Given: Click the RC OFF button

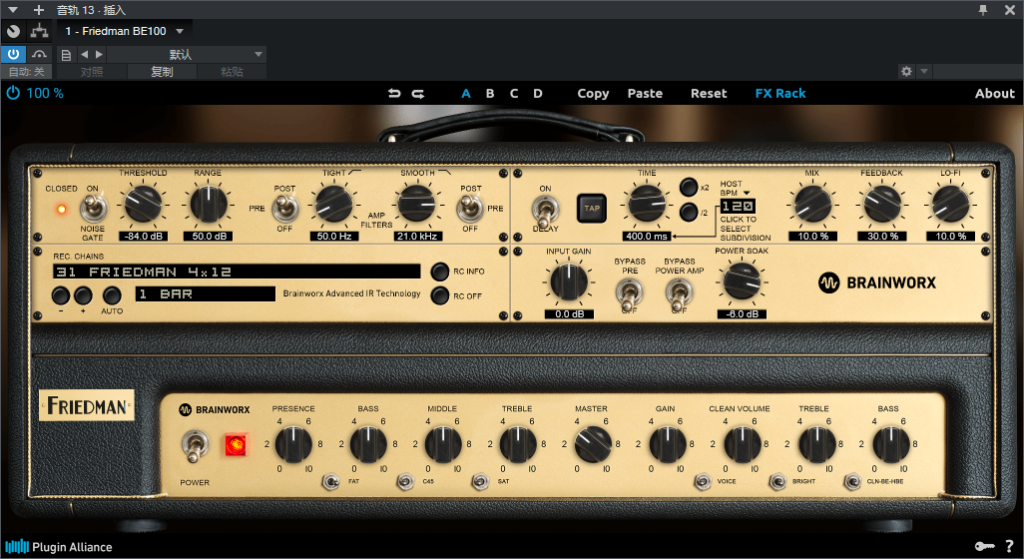Looking at the screenshot, I should click(x=440, y=296).
